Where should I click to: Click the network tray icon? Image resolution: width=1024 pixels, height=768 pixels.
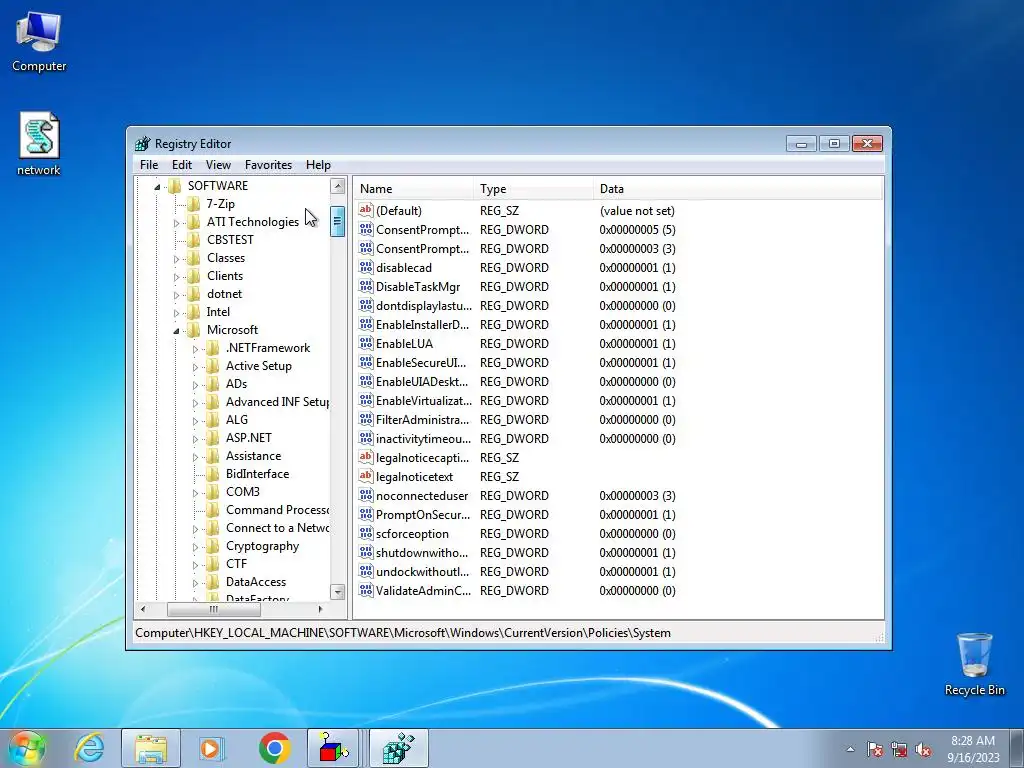tap(899, 750)
